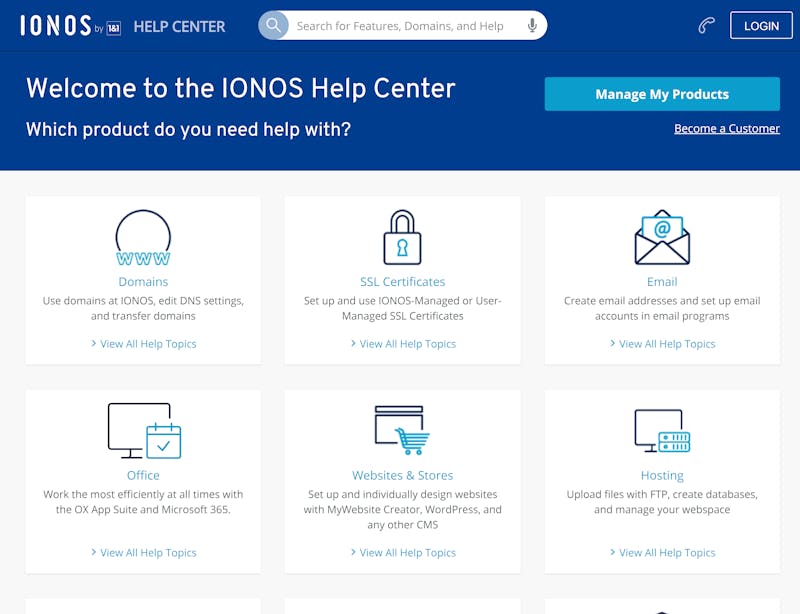Select the SSL Certificates padlock icon
800x614 pixels.
point(402,237)
